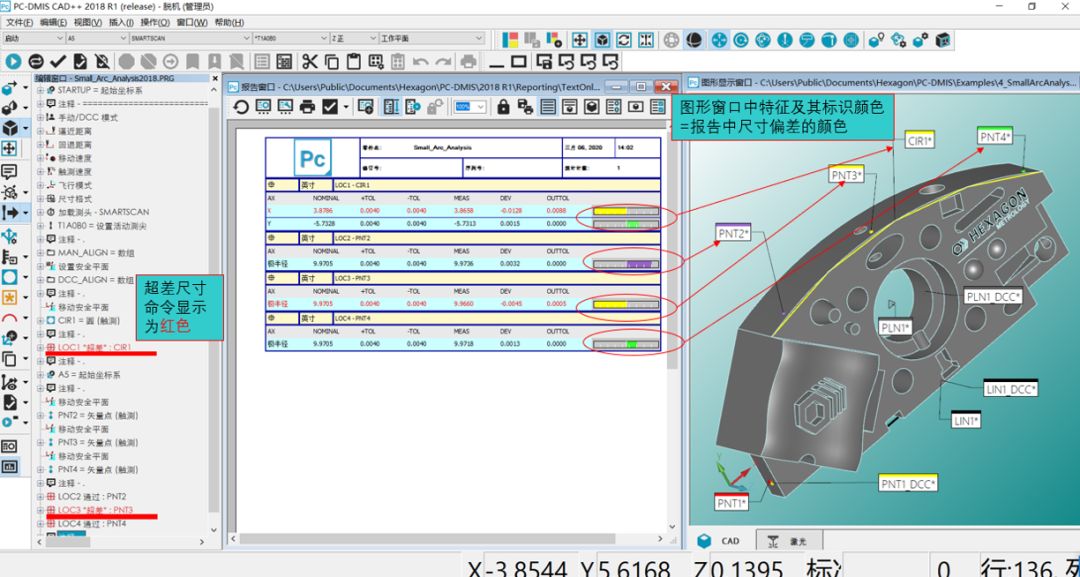Click the refresh icon in report window toolbar
This screenshot has height=577, width=1080.
tap(240, 107)
